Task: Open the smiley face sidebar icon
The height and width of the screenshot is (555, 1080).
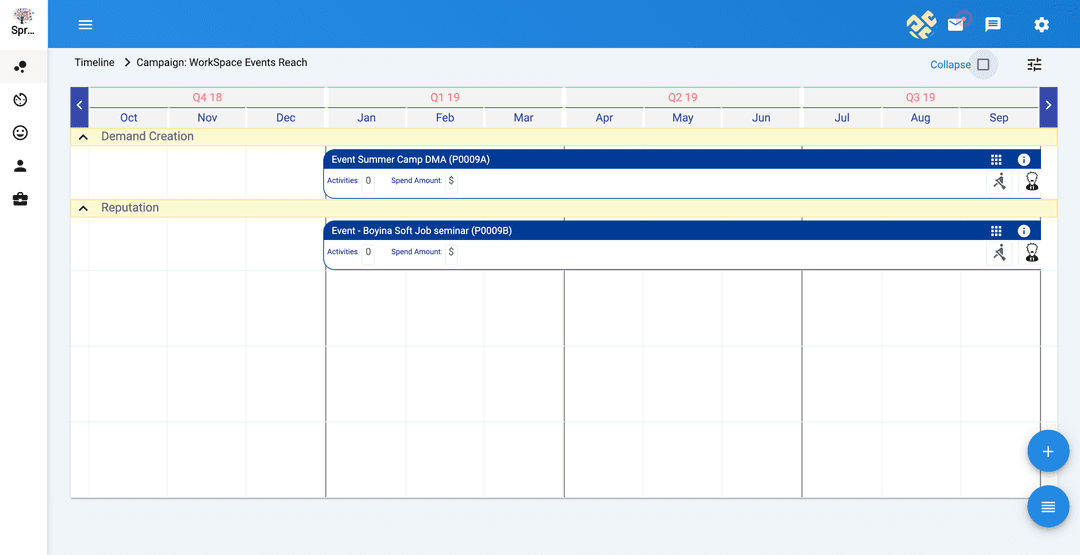Action: (21, 133)
